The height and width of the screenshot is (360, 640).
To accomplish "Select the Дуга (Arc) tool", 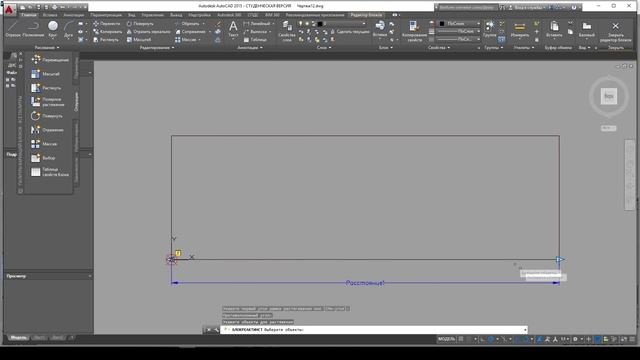I will coord(69,29).
